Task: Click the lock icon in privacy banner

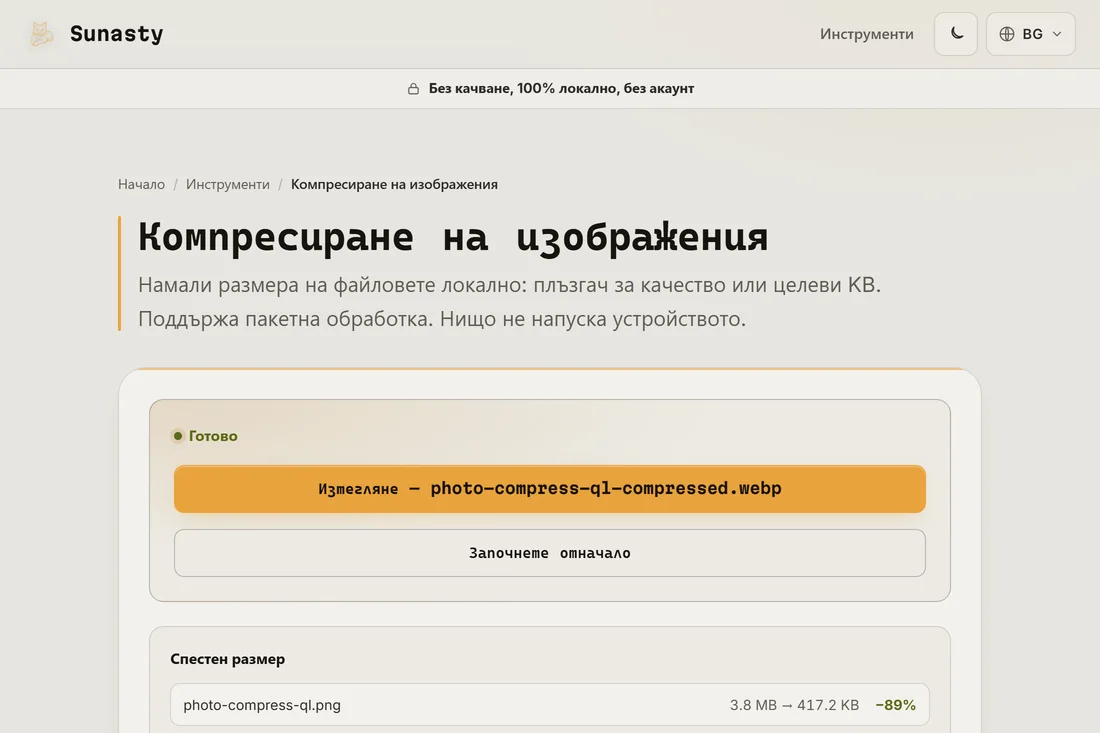Action: pos(413,88)
